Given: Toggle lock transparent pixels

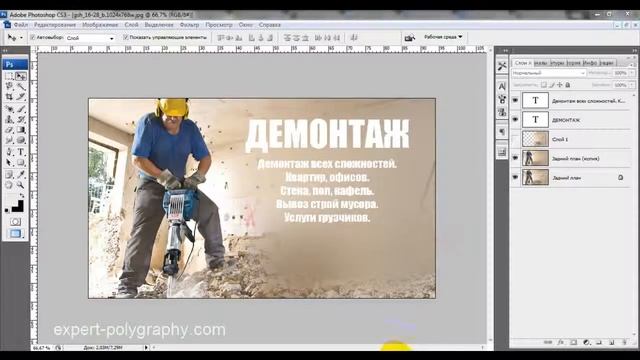Looking at the screenshot, I should [544, 85].
